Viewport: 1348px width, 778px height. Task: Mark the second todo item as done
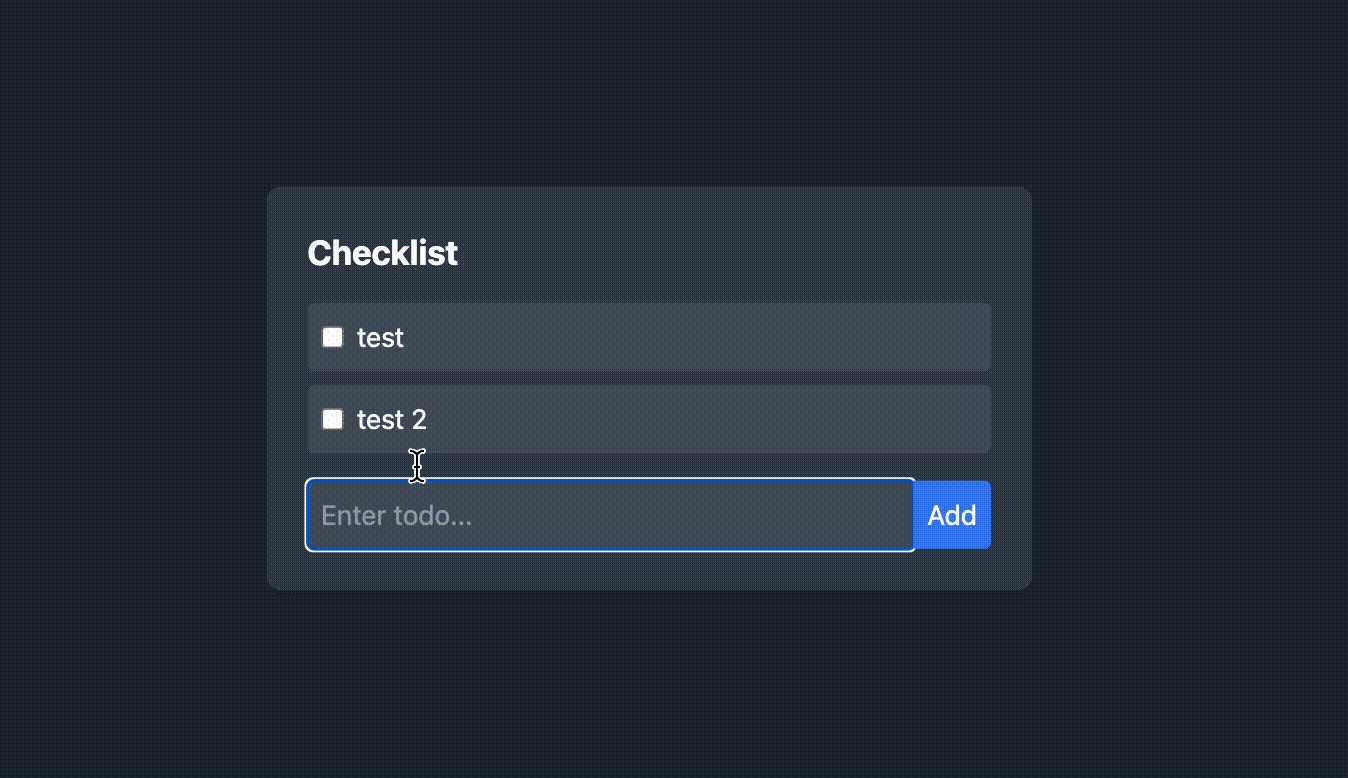pos(333,419)
